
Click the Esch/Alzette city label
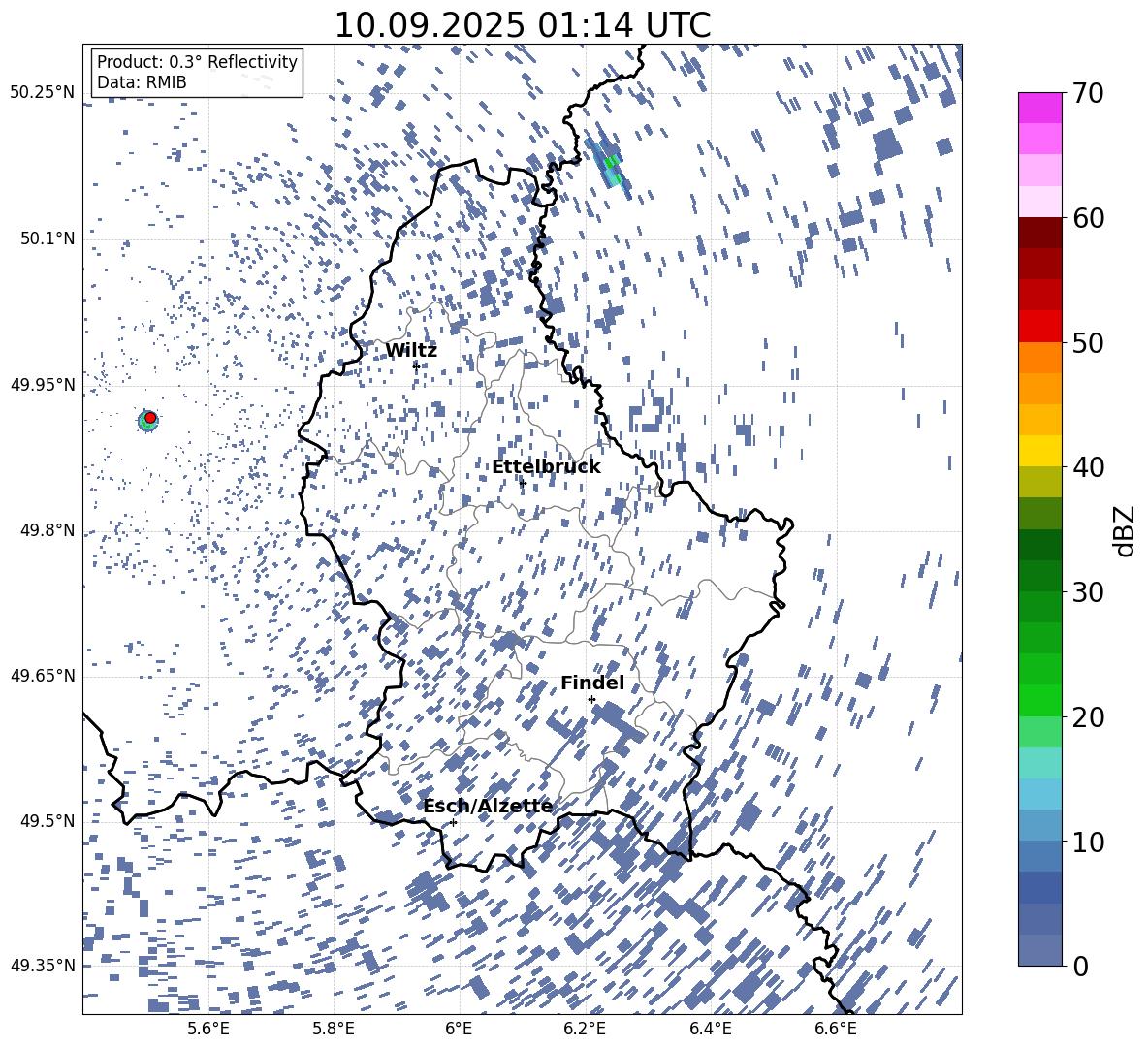[488, 806]
